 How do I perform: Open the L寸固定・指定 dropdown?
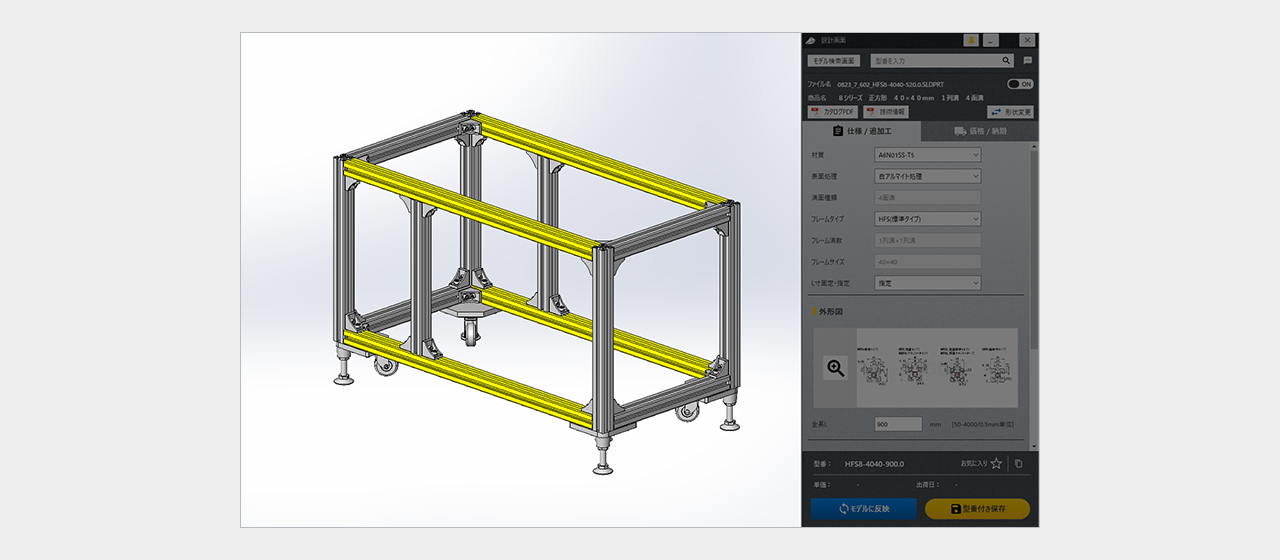[x=927, y=283]
